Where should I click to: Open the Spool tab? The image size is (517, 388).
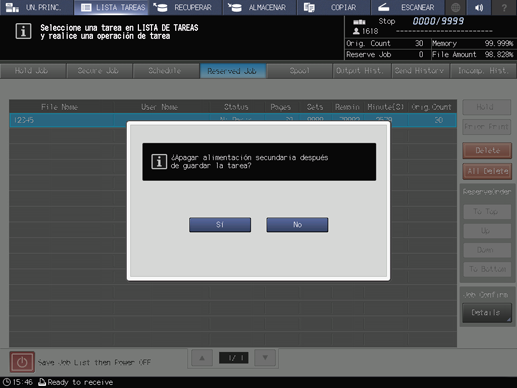(x=300, y=71)
